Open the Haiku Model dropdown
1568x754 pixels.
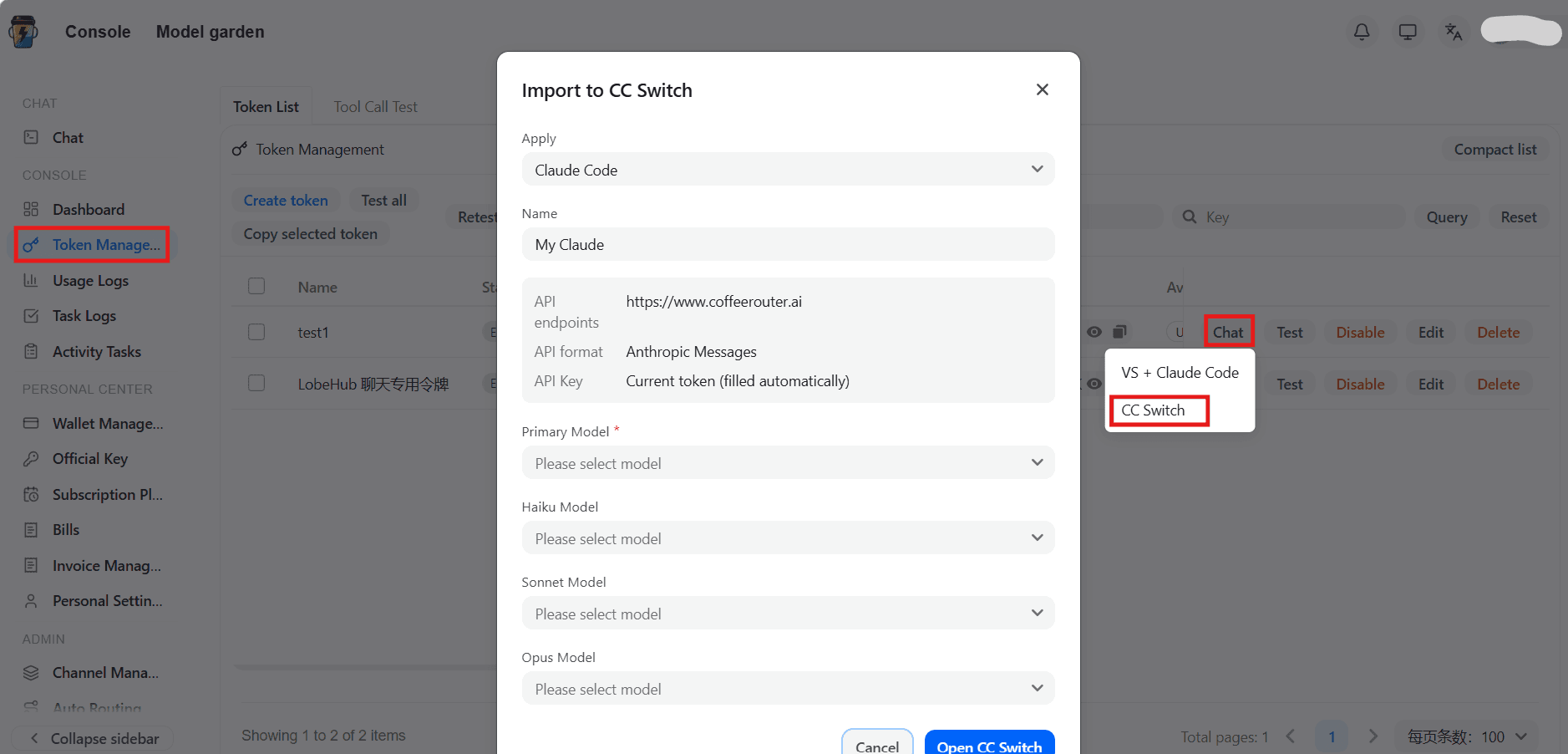pyautogui.click(x=788, y=538)
